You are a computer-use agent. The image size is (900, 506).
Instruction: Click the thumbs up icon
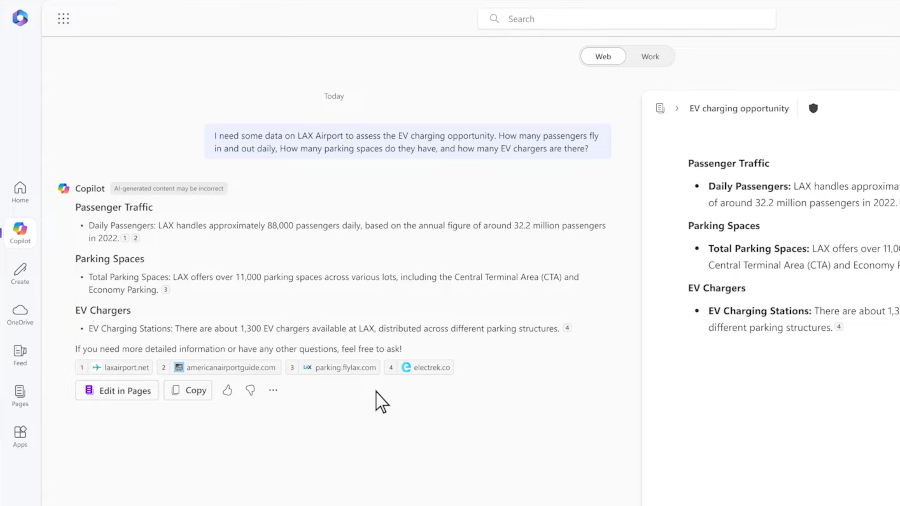(x=227, y=390)
